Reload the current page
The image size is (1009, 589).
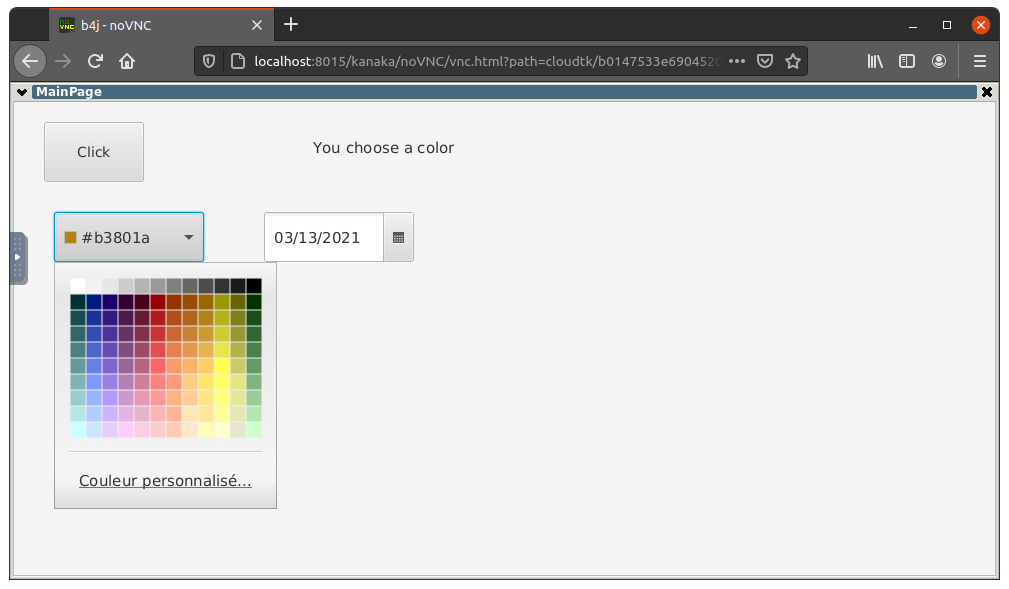(x=95, y=61)
